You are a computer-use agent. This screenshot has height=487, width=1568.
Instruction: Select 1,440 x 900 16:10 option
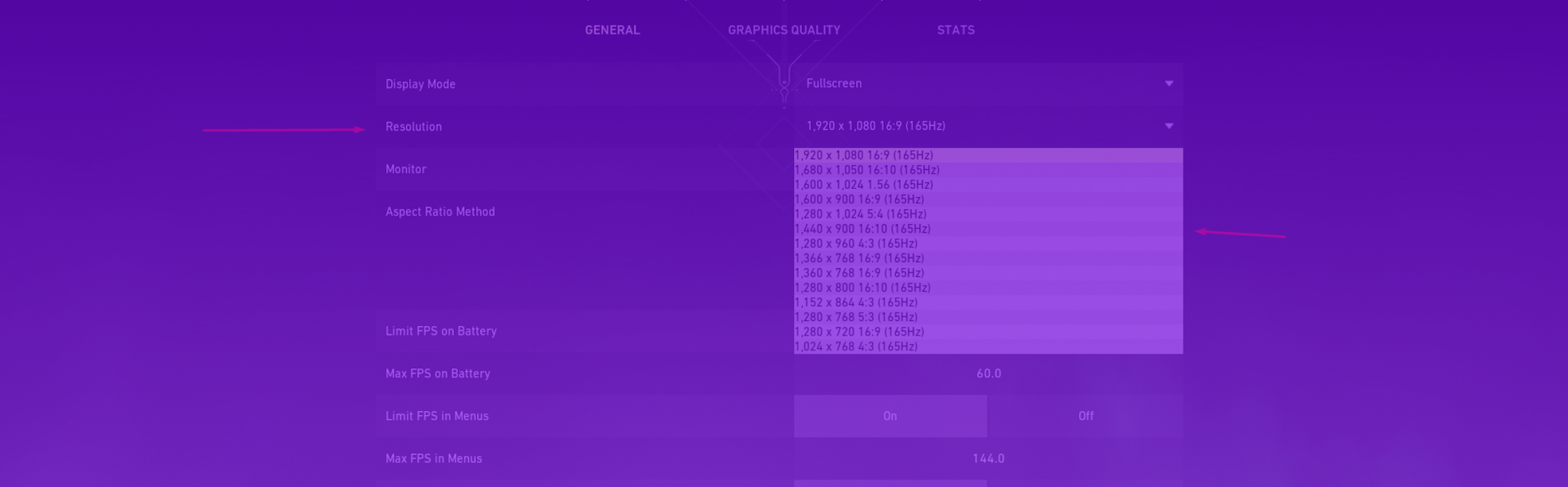point(988,229)
